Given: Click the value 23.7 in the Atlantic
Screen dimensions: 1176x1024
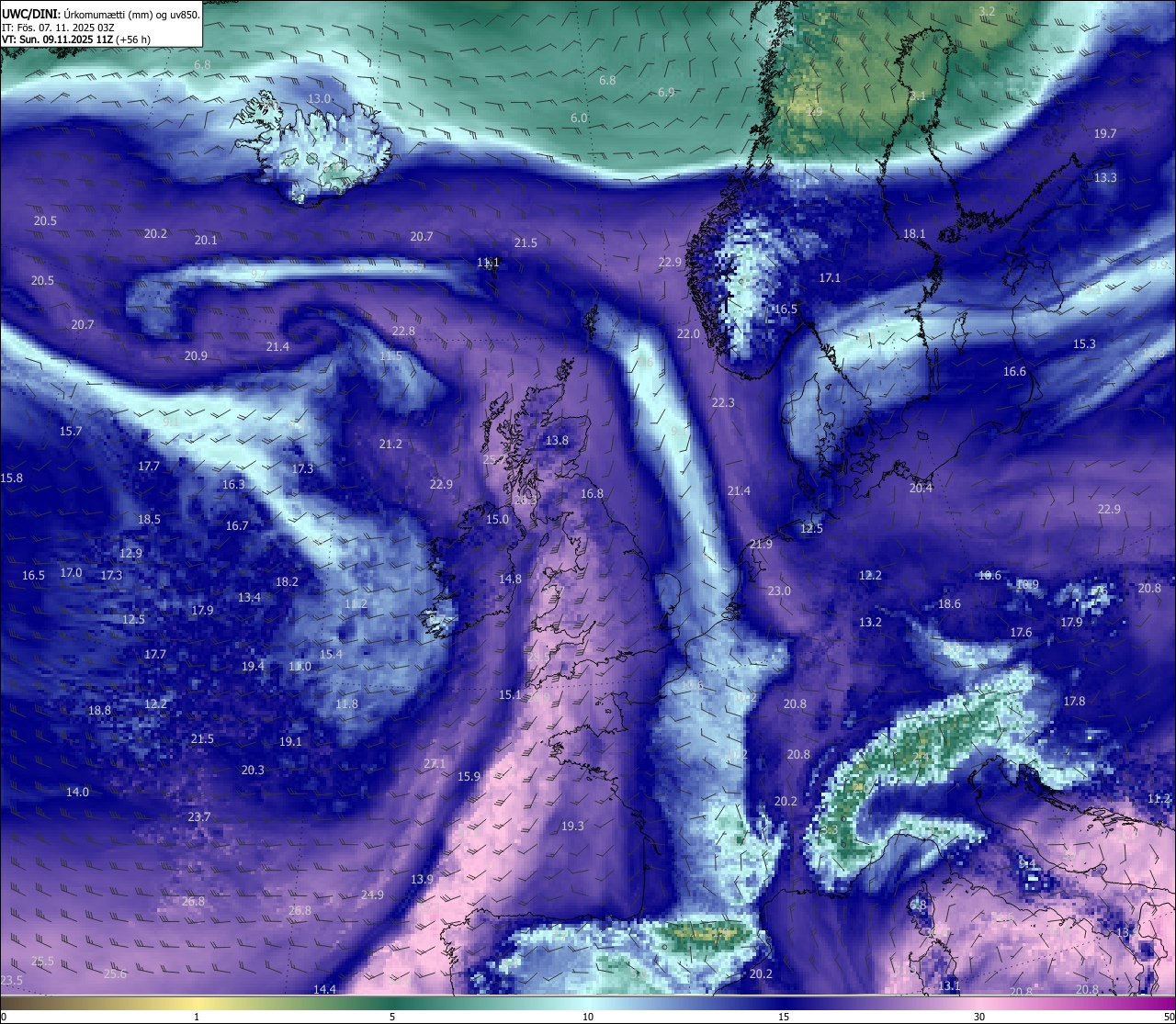Looking at the screenshot, I should coord(199,816).
